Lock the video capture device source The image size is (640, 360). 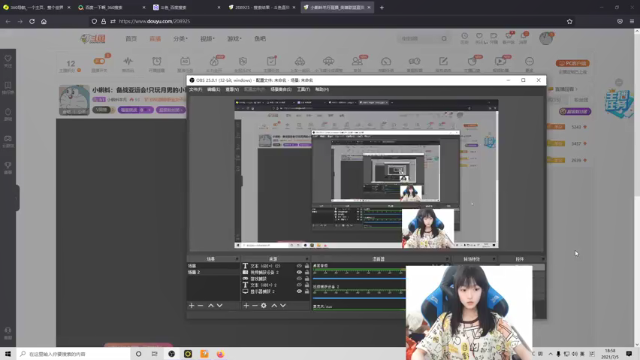pyautogui.click(x=307, y=272)
